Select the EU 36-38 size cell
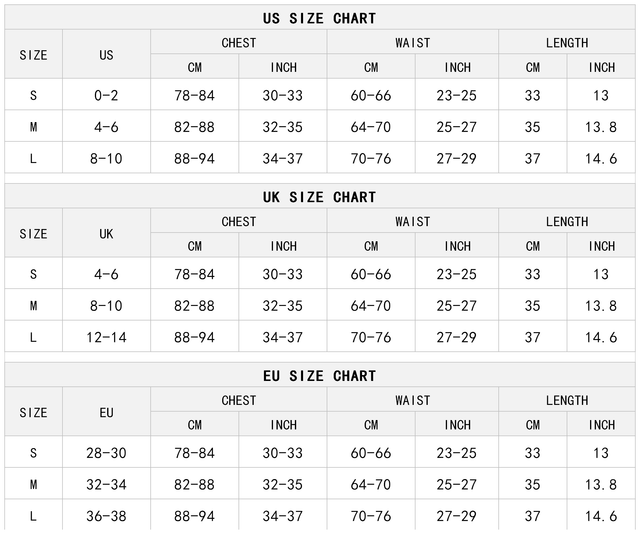 [106, 517]
